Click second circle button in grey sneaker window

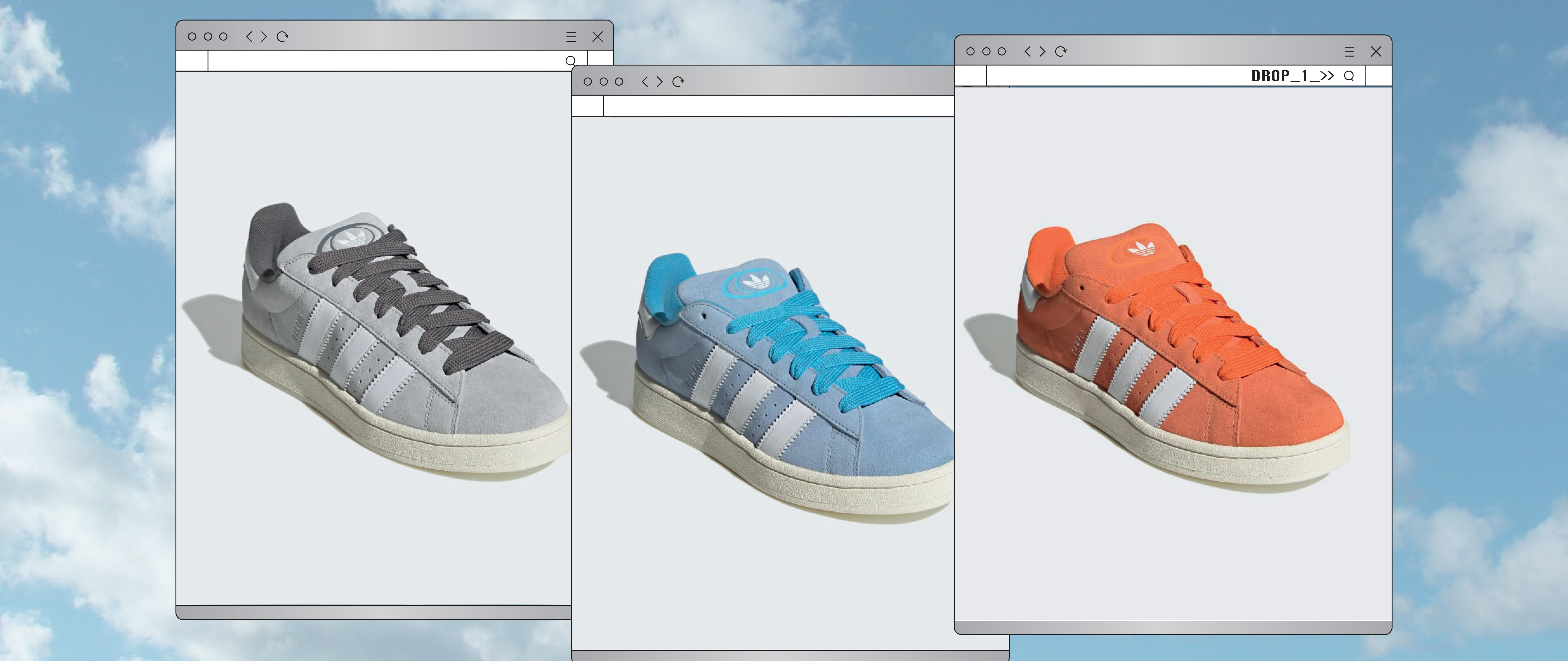pos(208,36)
